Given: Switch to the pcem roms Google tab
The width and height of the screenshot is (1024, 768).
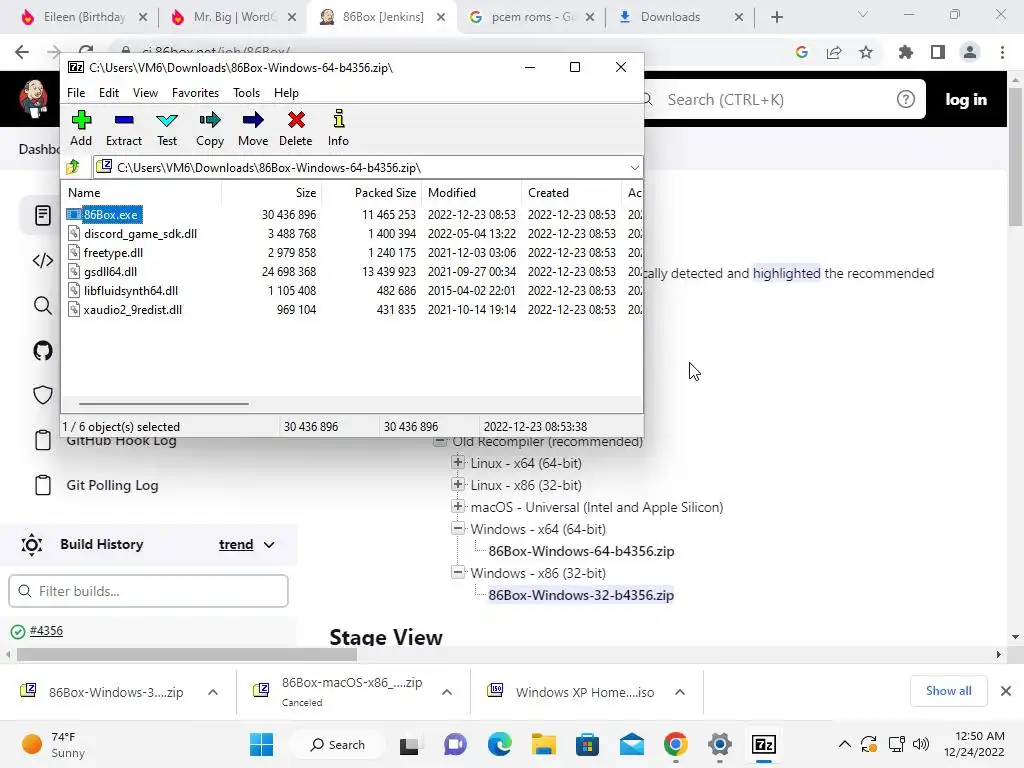Looking at the screenshot, I should coord(533,17).
